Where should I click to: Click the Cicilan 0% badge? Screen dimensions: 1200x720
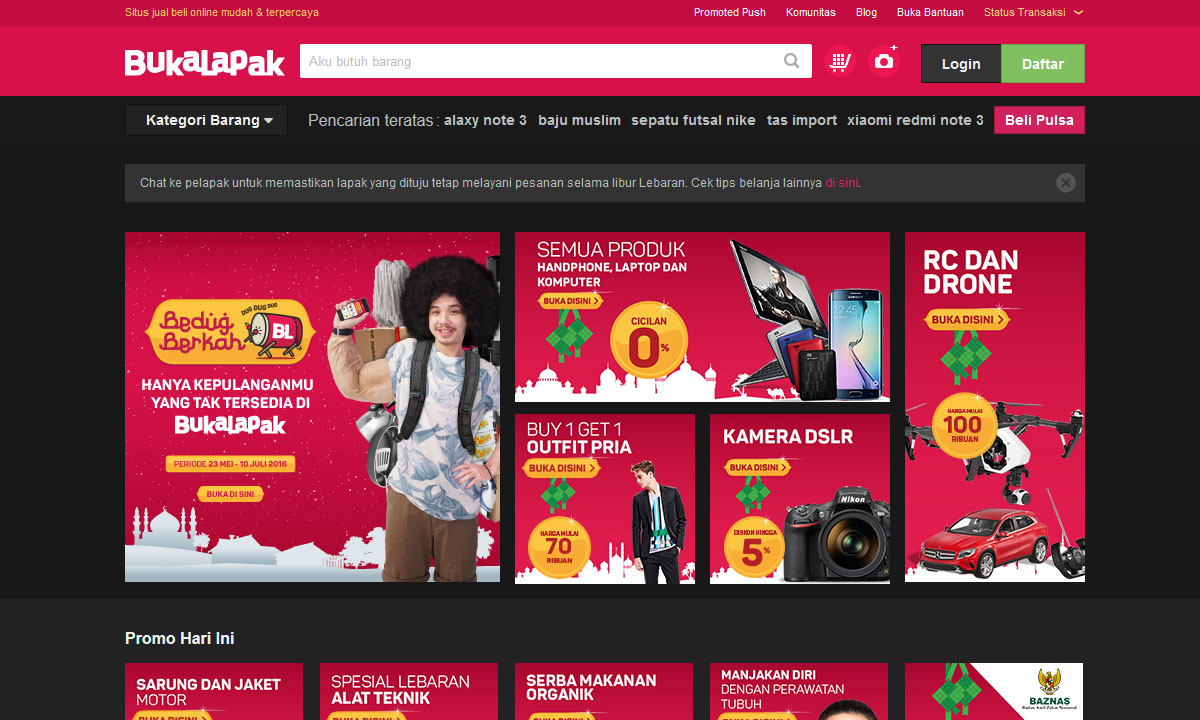pos(649,342)
